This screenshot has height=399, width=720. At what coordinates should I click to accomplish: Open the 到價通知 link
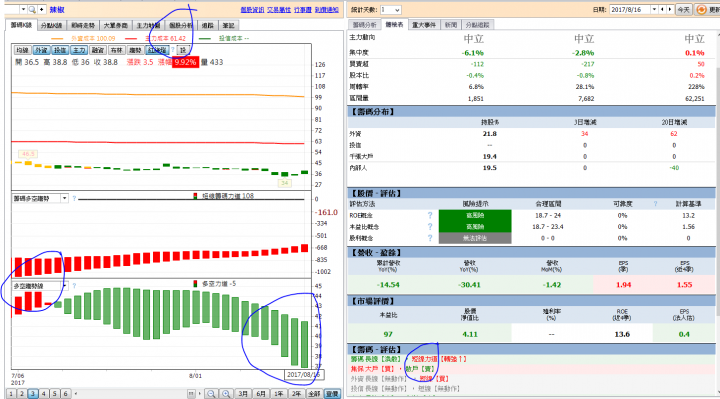pos(326,10)
